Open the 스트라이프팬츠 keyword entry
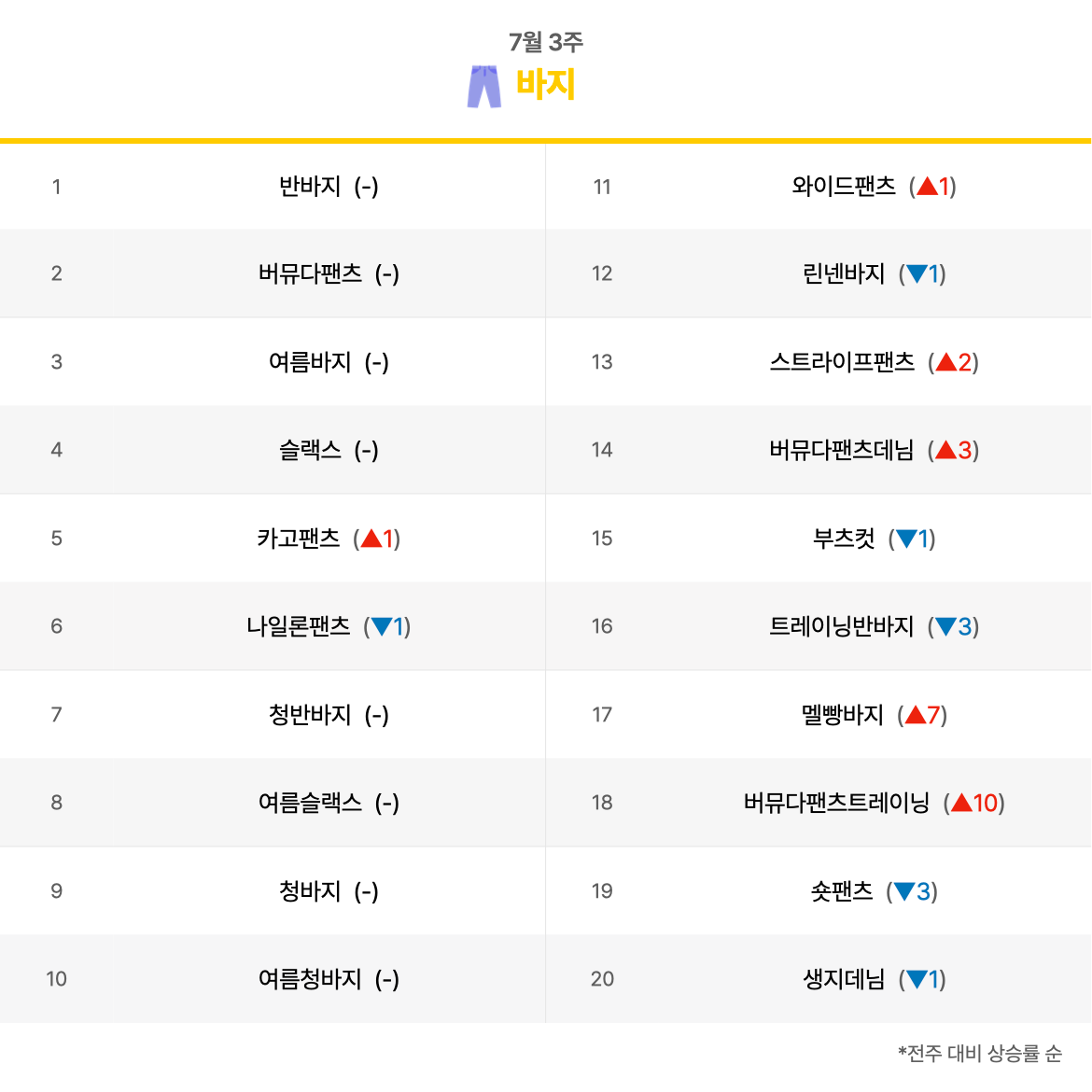Viewport: 1092px width, 1092px height. tap(841, 362)
